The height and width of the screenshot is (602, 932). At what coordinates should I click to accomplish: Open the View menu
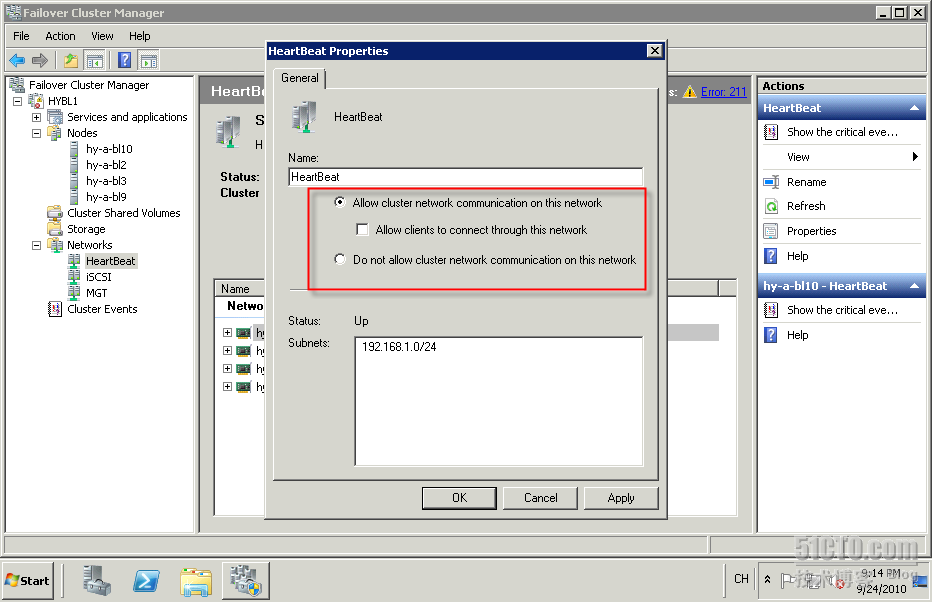coord(102,36)
